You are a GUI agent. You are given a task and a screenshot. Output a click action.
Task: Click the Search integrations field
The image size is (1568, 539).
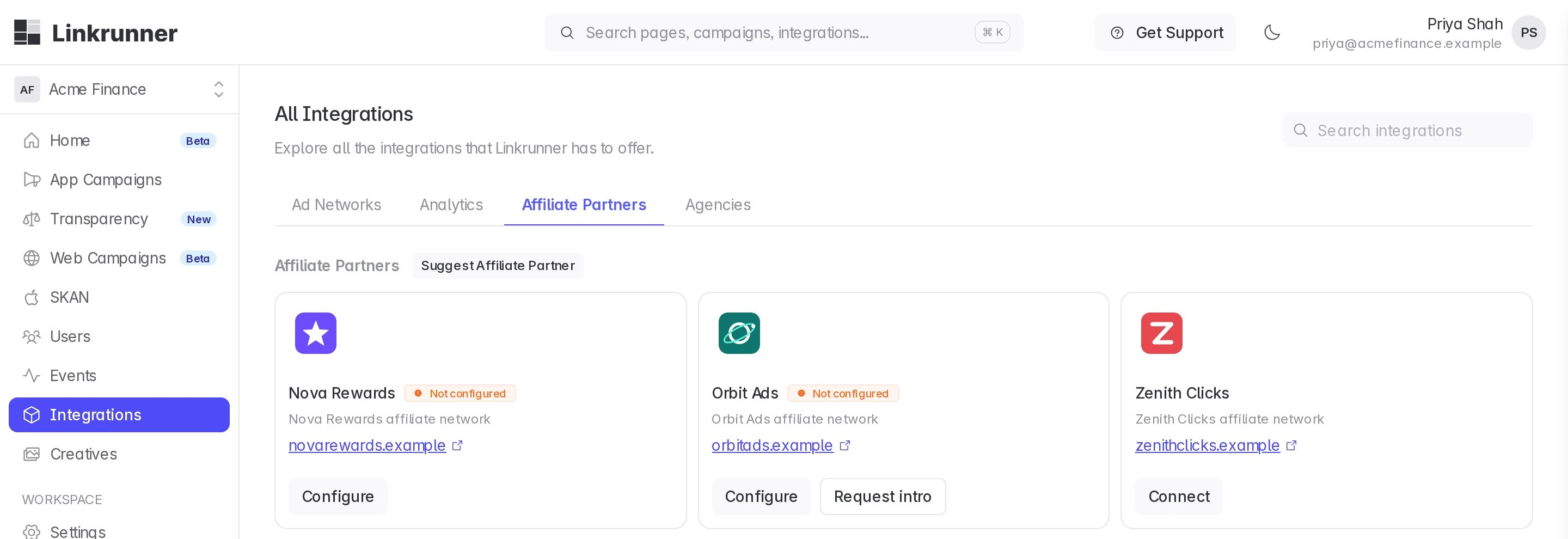(x=1407, y=130)
